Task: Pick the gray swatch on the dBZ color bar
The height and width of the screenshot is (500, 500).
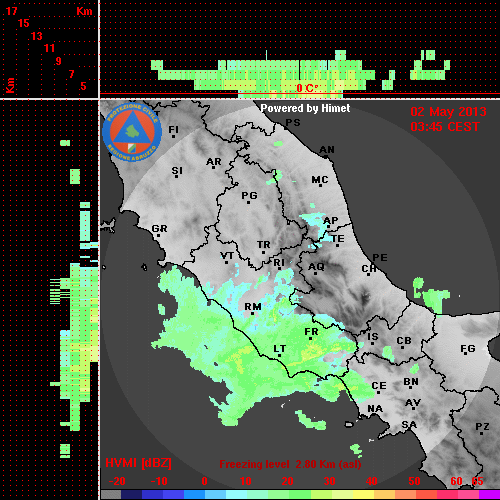Action: pos(111,495)
